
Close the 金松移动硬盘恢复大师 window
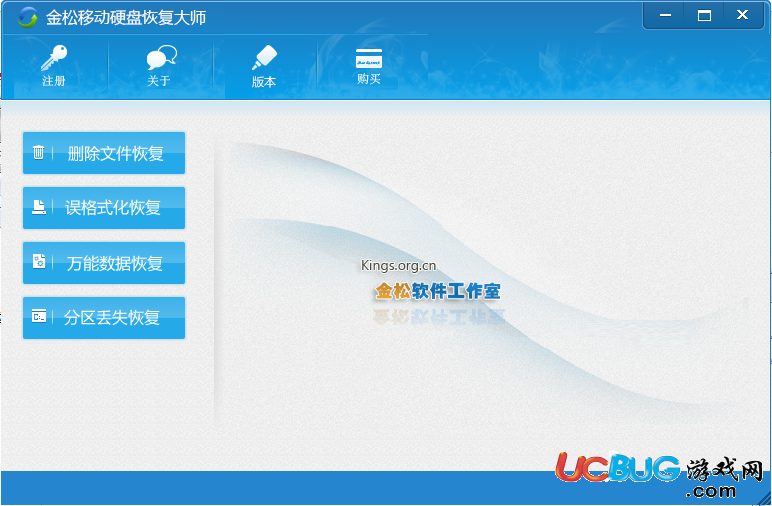[x=742, y=15]
